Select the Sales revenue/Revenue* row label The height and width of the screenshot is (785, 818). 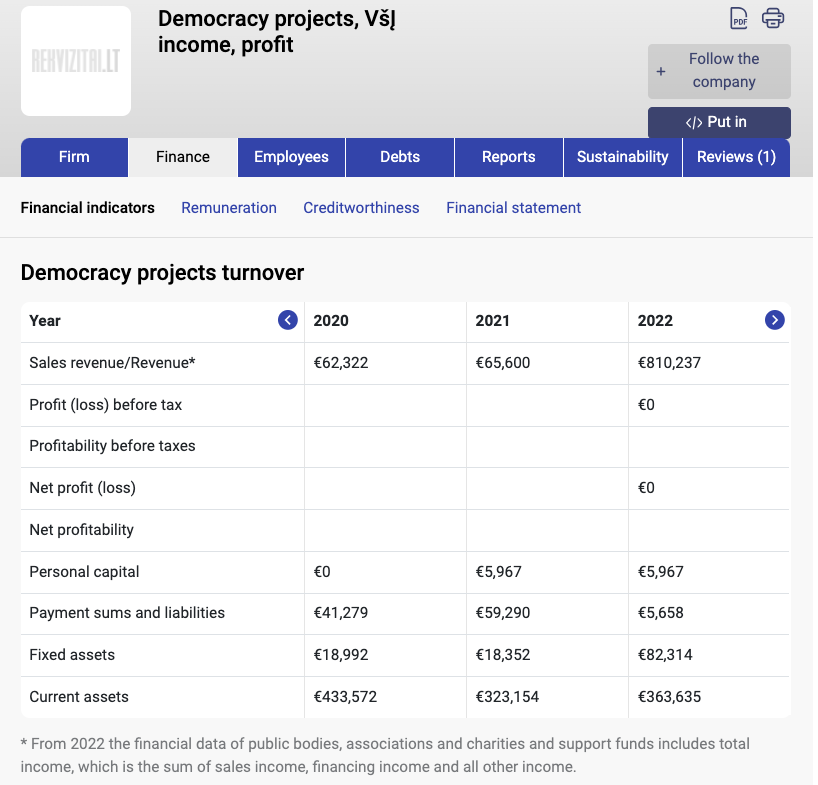click(x=112, y=363)
